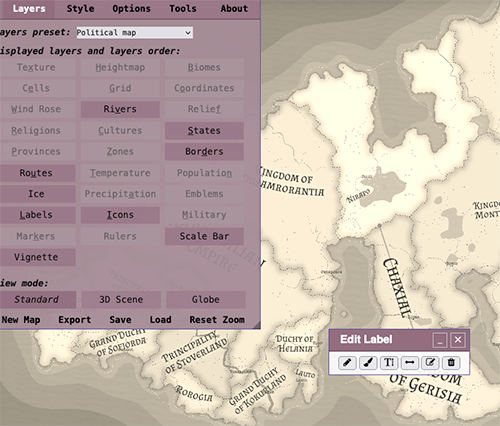Show the Markers layer
The image size is (500, 426).
(36, 236)
